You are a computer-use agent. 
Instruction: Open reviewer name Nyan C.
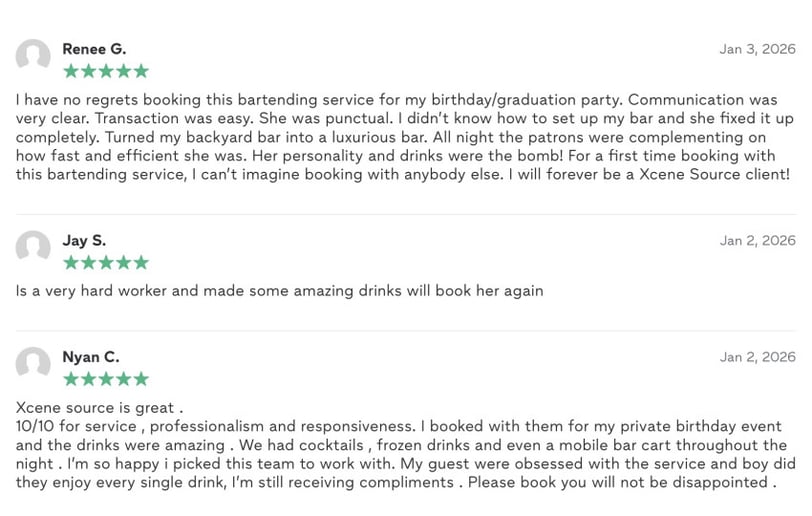click(91, 357)
